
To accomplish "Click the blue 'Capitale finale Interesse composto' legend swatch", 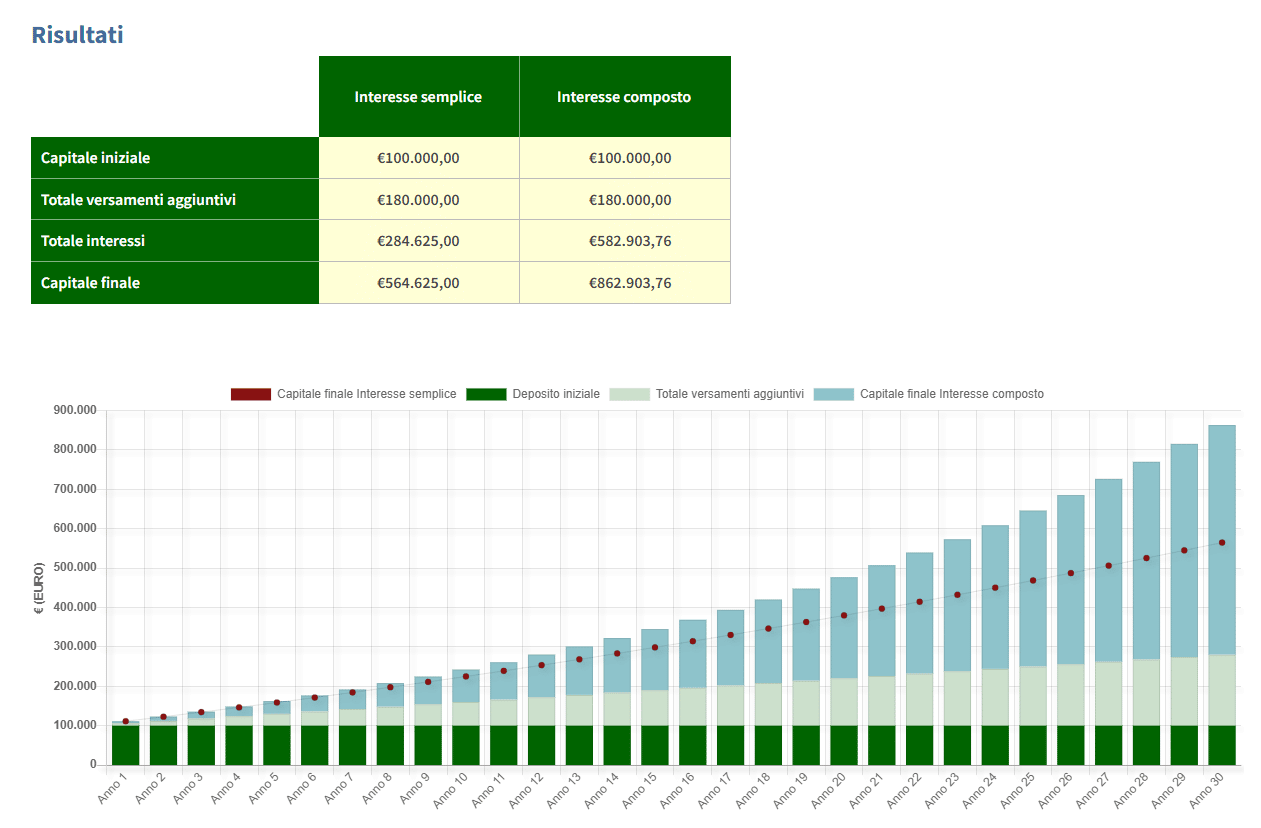I will (833, 394).
